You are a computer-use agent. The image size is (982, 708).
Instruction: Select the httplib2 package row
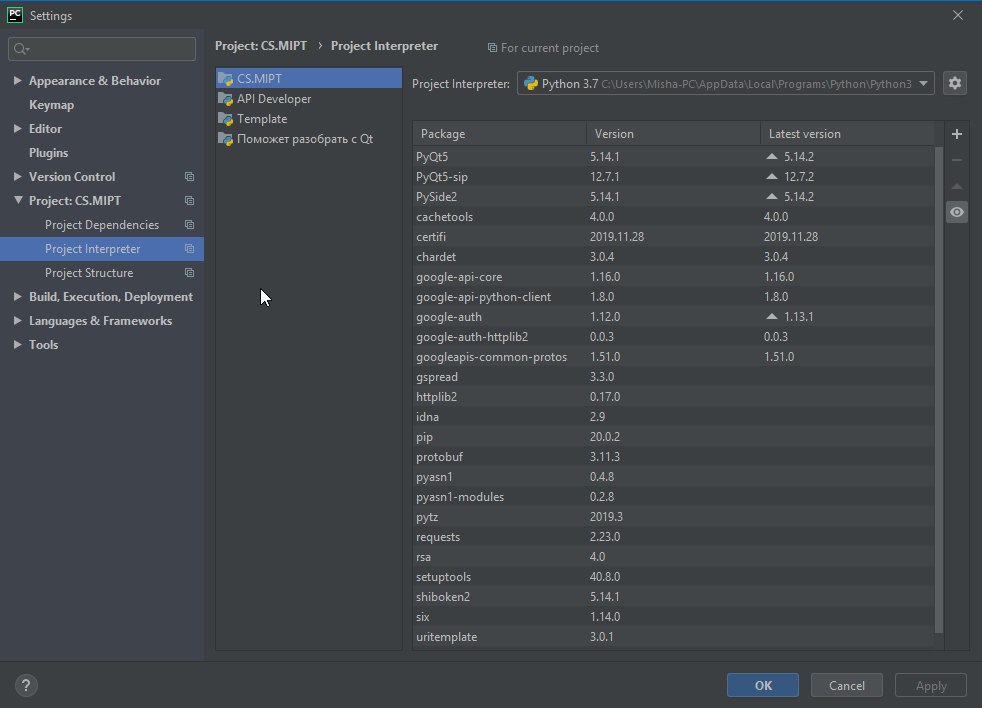point(673,397)
